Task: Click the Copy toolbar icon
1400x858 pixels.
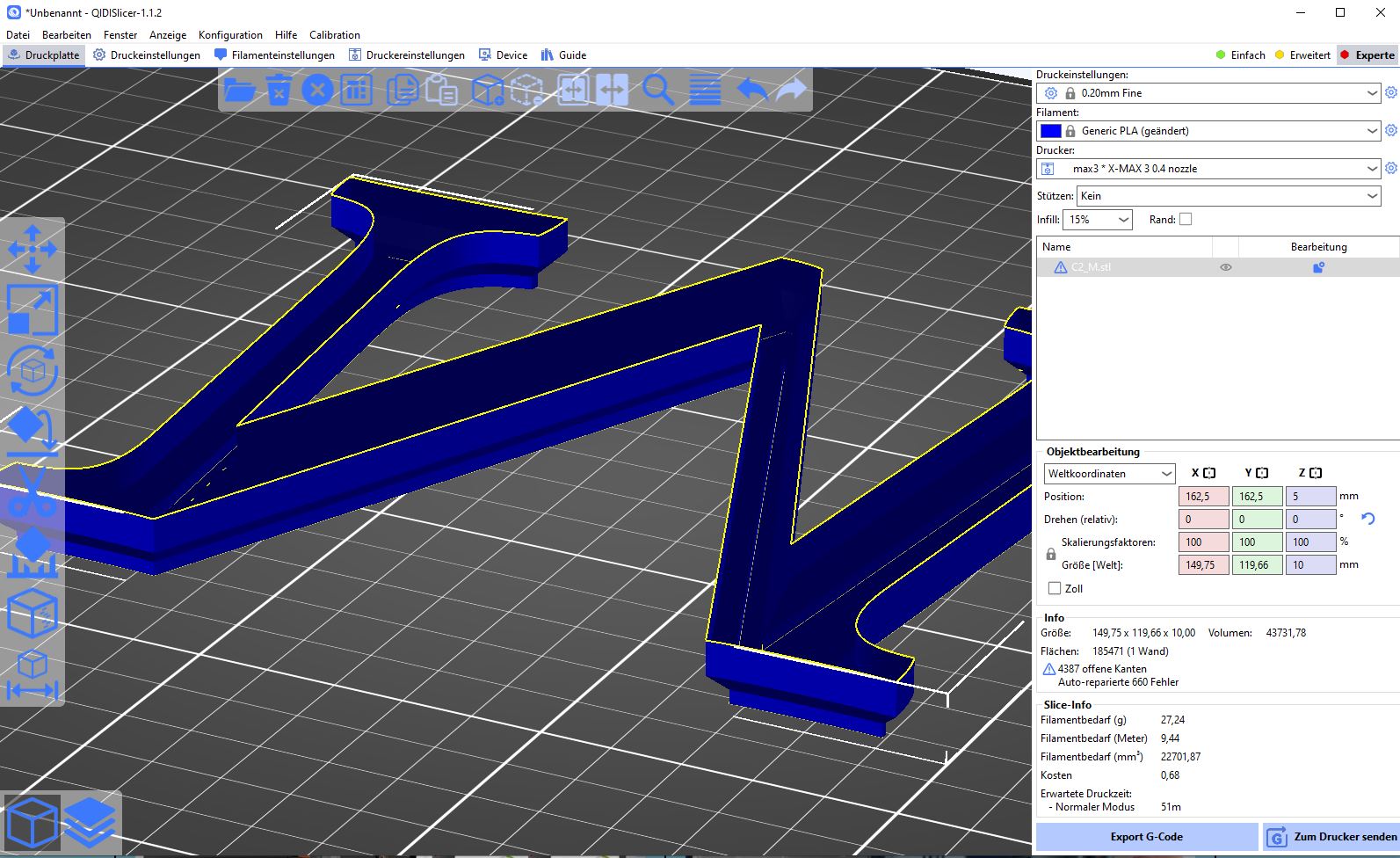Action: [x=403, y=90]
